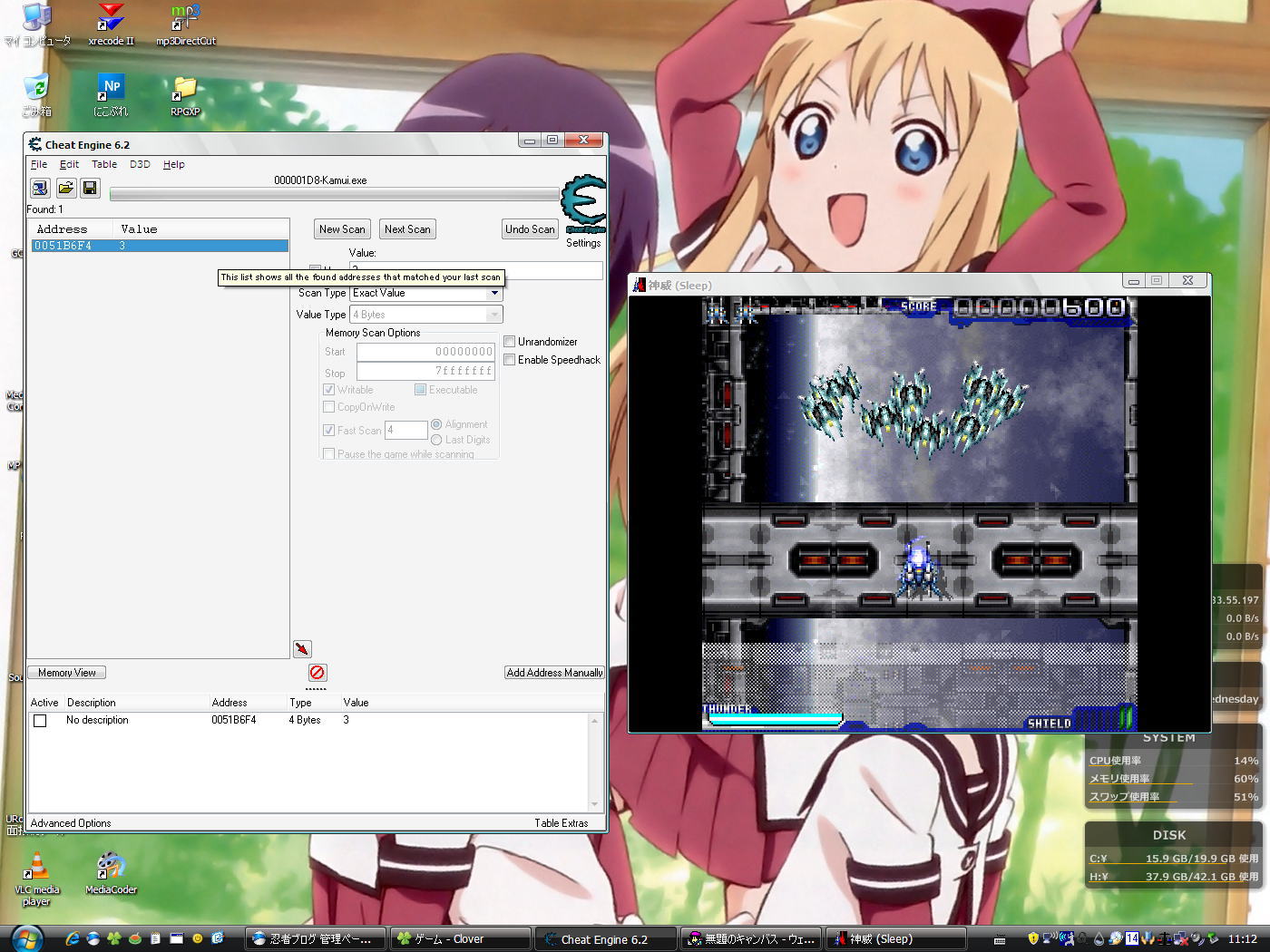
Task: Click the keyboard icon on the taskbar
Action: pyautogui.click(x=1000, y=939)
